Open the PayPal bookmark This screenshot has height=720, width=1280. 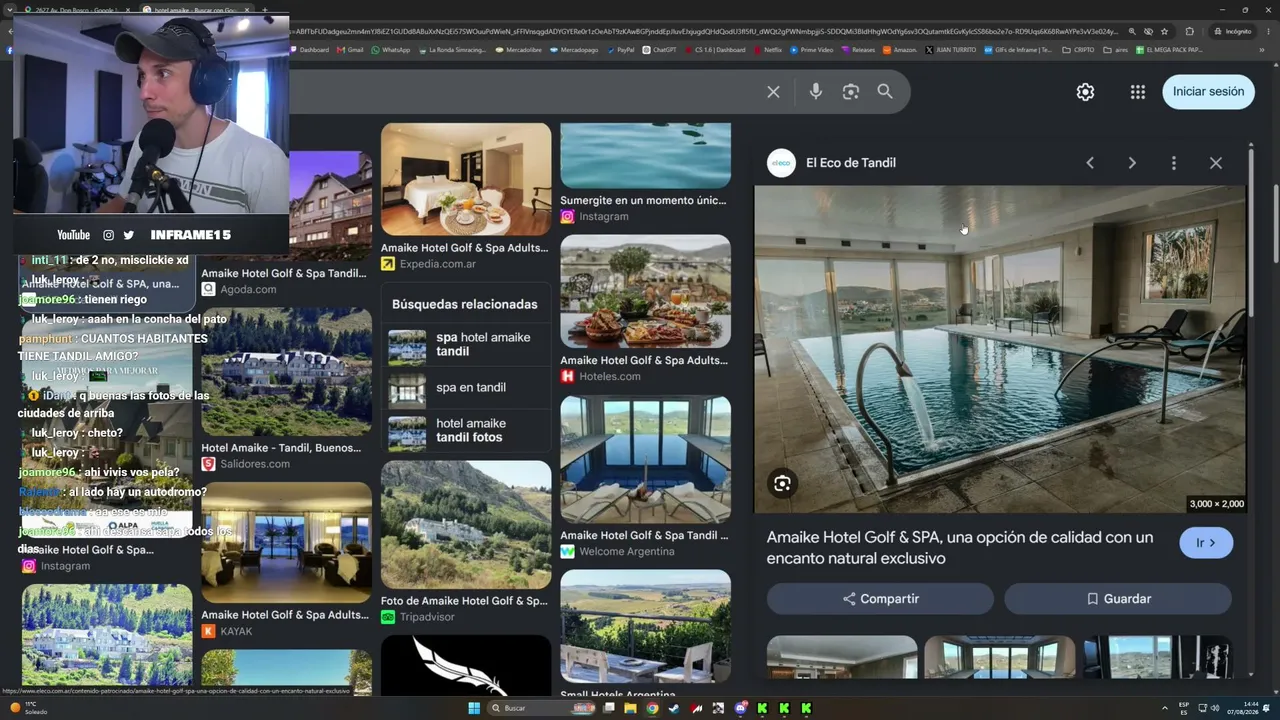coord(621,50)
